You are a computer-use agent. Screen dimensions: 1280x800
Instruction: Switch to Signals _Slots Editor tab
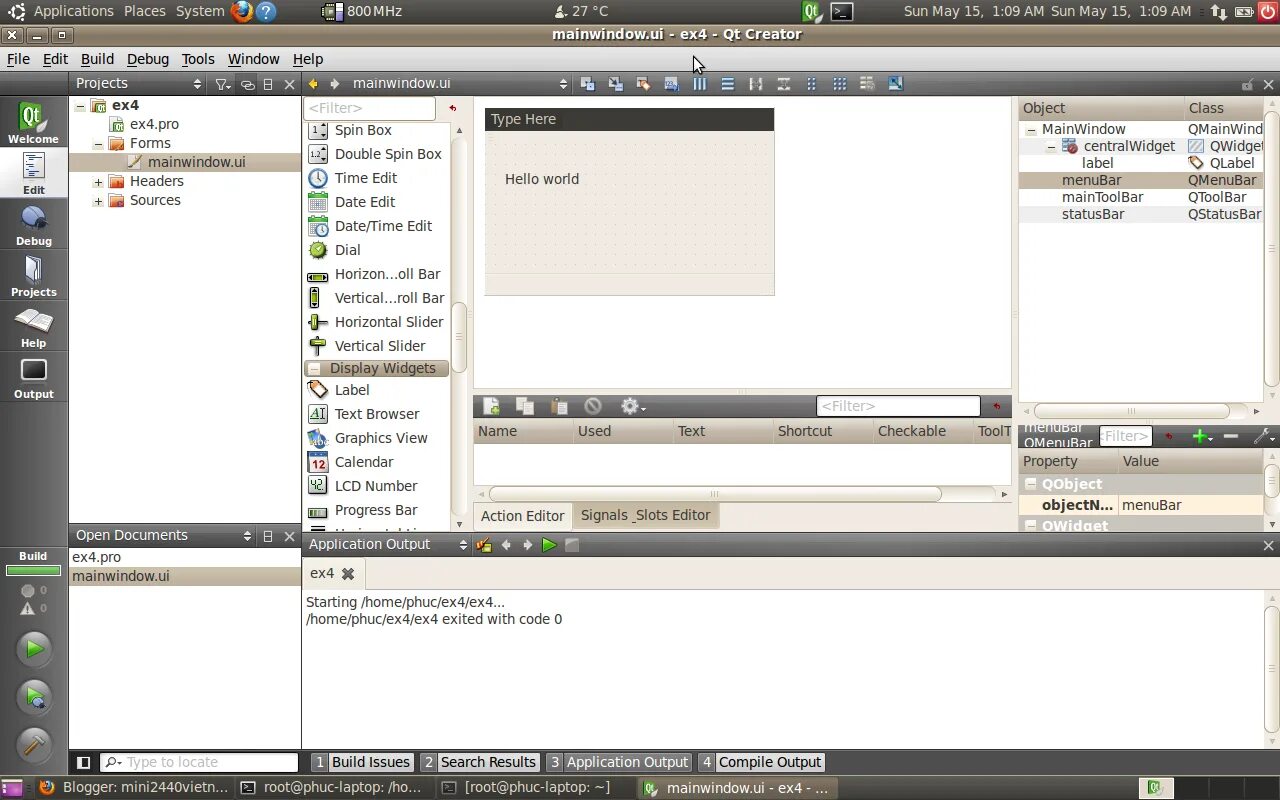coord(645,515)
